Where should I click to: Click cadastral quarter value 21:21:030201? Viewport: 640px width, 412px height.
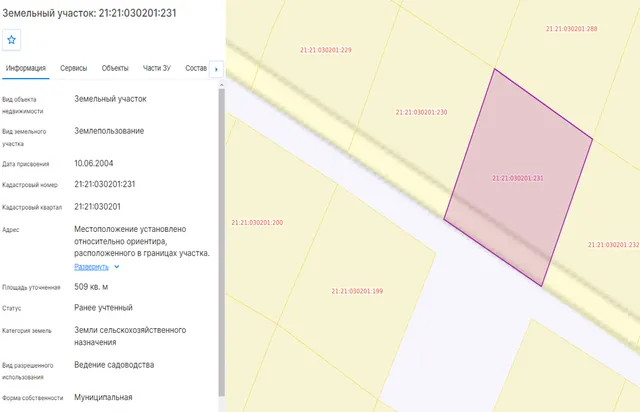97,207
